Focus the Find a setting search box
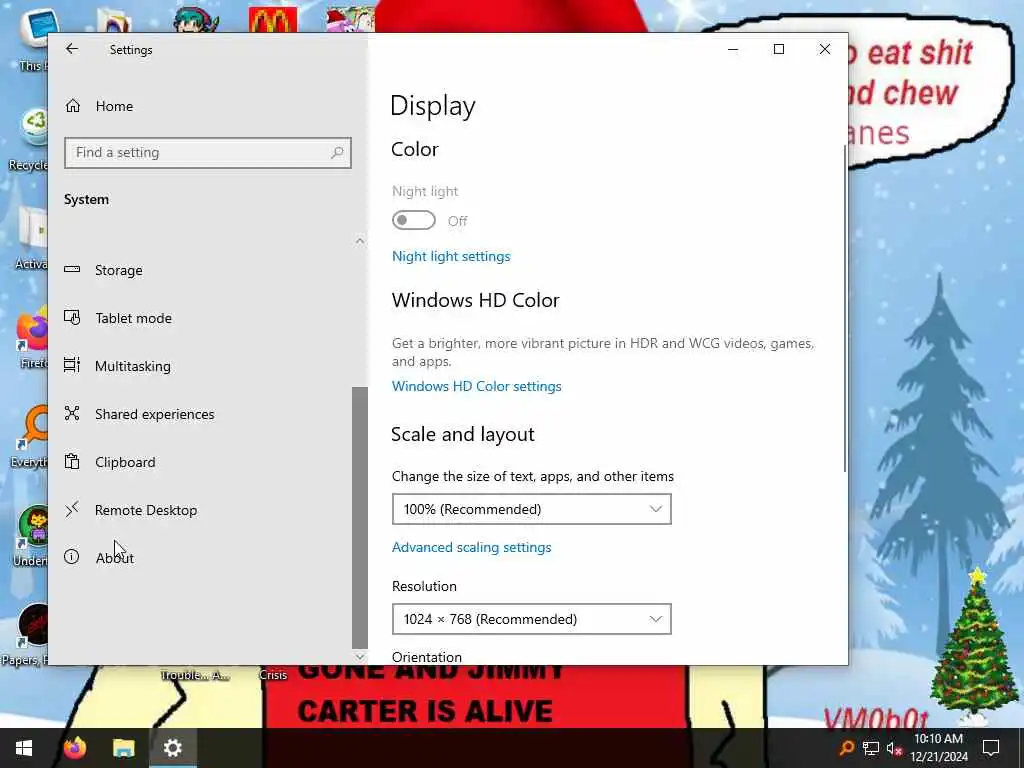This screenshot has height=768, width=1024. click(208, 153)
